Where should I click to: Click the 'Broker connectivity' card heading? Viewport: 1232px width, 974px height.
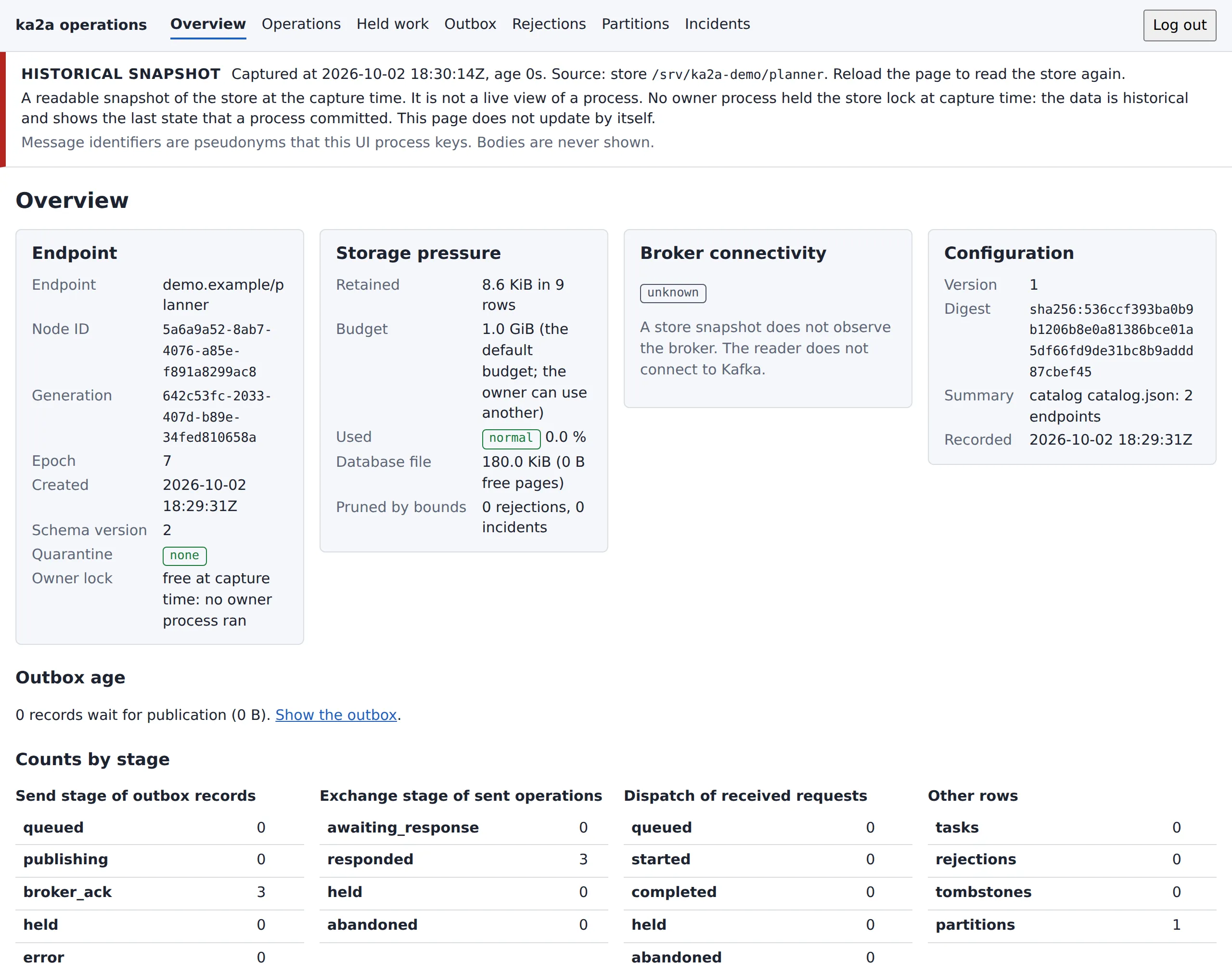click(733, 253)
